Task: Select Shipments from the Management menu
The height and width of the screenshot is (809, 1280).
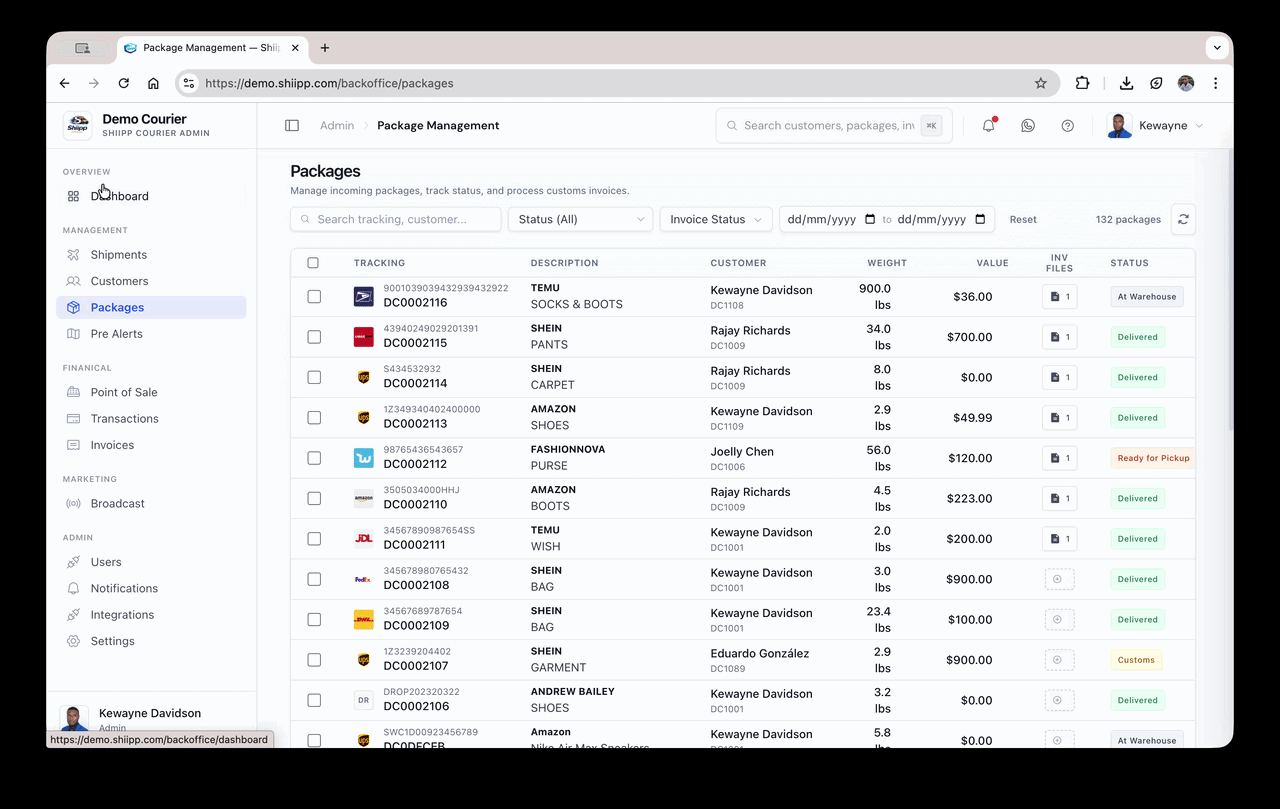Action: coord(117,254)
